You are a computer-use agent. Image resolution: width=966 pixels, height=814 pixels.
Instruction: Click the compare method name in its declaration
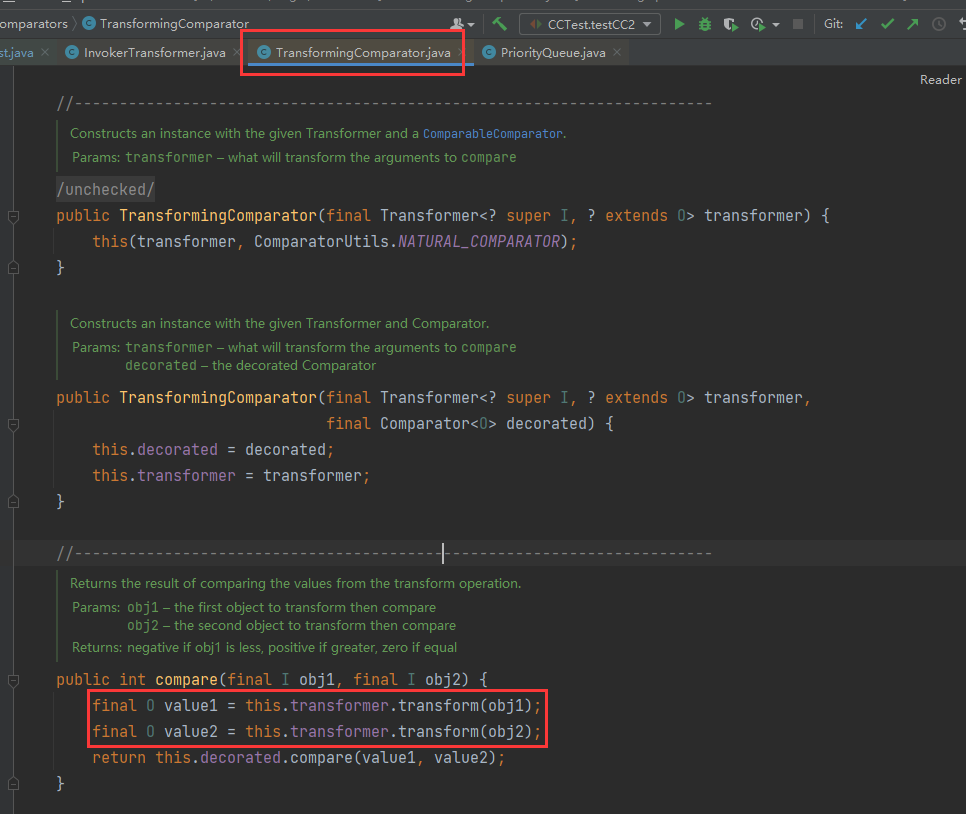coord(186,680)
